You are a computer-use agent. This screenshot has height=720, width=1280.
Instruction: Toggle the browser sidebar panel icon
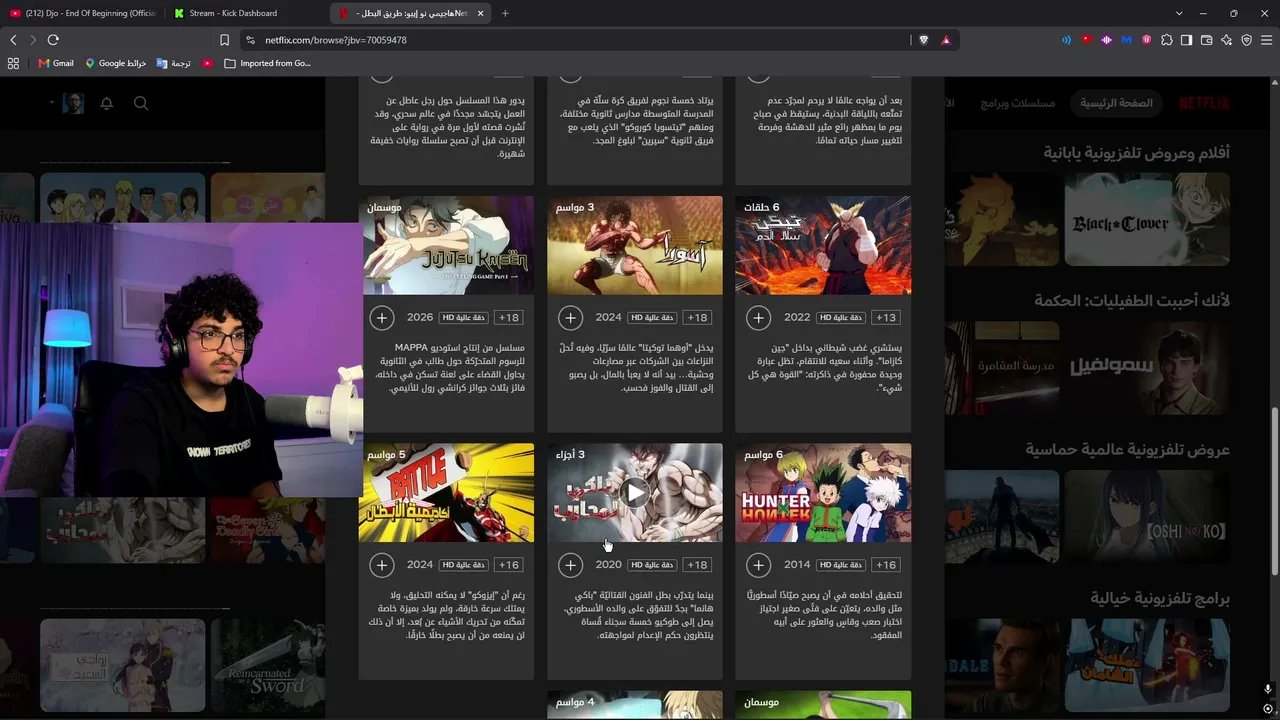click(1186, 40)
